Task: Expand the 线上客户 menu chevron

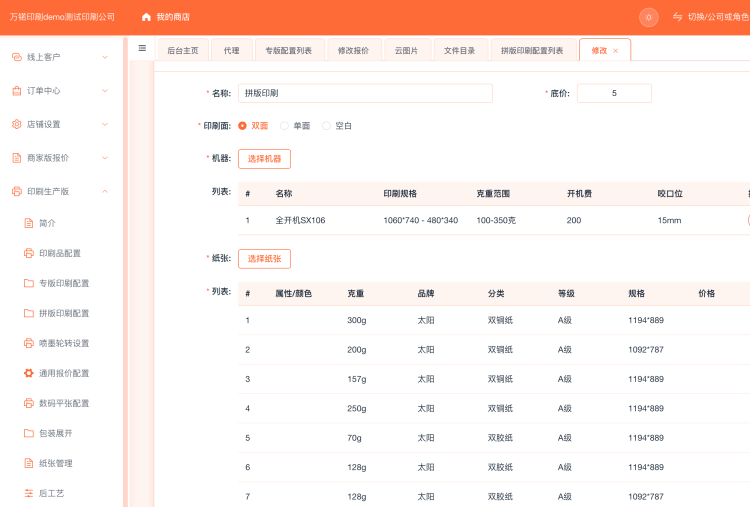Action: coord(105,57)
